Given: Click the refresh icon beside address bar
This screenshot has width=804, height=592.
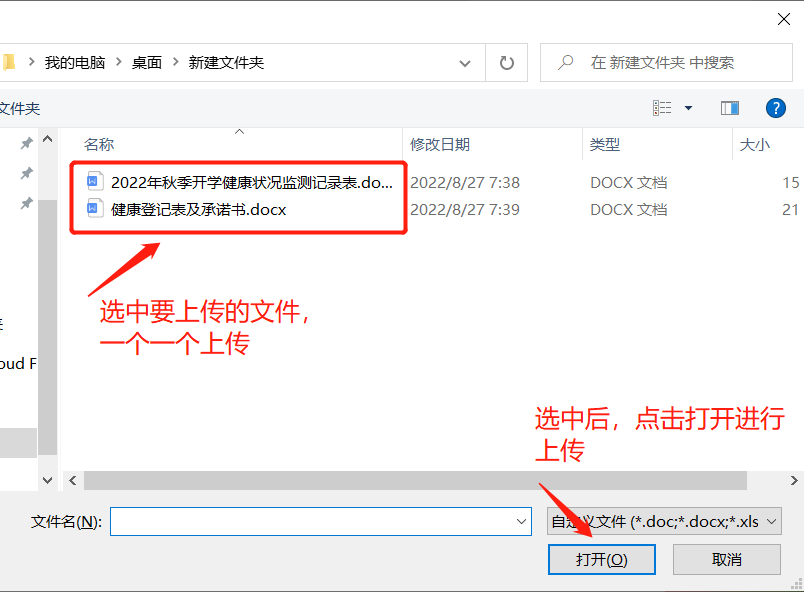Looking at the screenshot, I should pos(507,63).
